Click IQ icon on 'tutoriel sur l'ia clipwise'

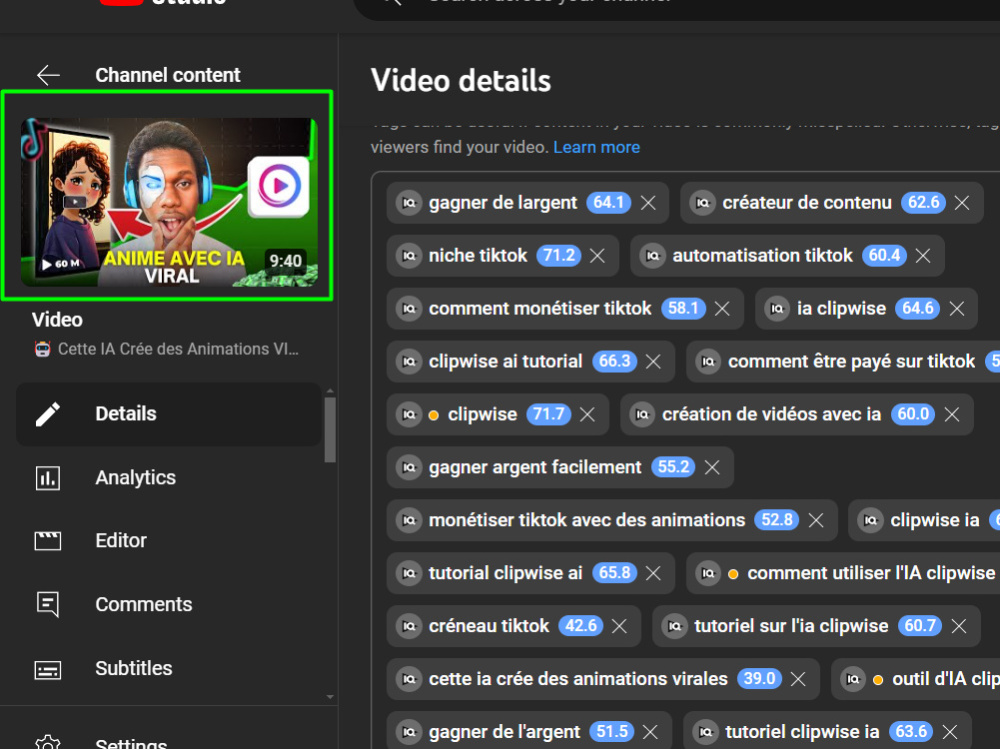click(674, 627)
